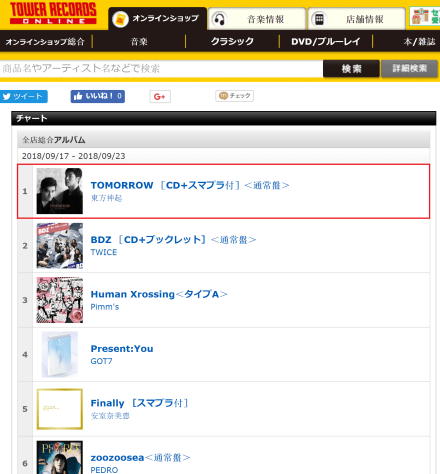440x474 pixels.
Task: Open TWICE artist link under BDZ
Action: 104,252
